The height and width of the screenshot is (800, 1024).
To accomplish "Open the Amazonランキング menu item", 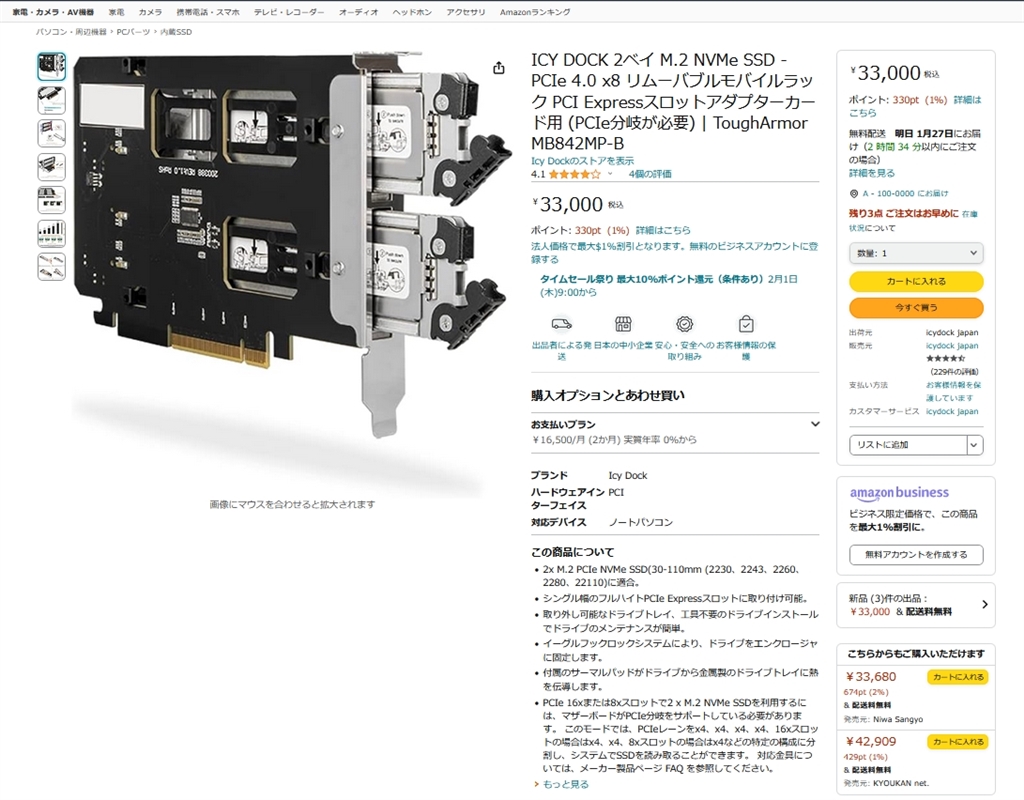I will pos(535,12).
